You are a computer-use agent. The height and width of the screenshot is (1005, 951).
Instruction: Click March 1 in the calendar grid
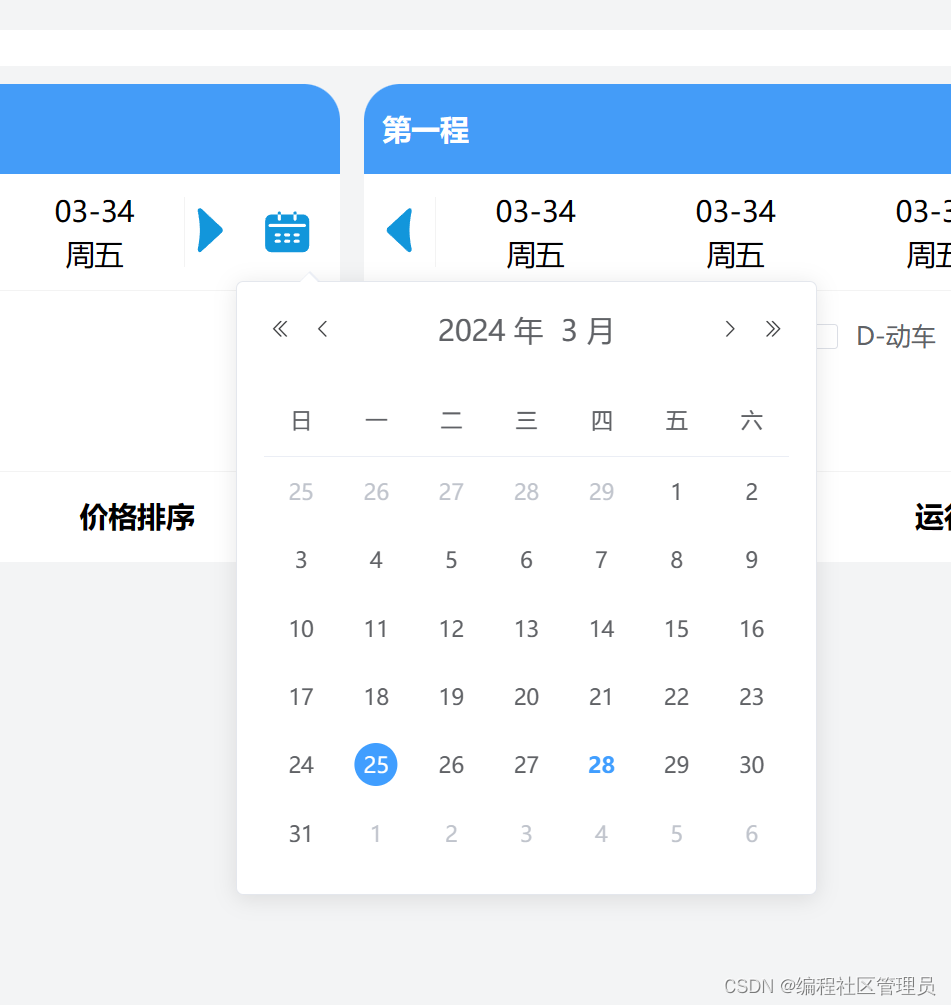click(676, 491)
